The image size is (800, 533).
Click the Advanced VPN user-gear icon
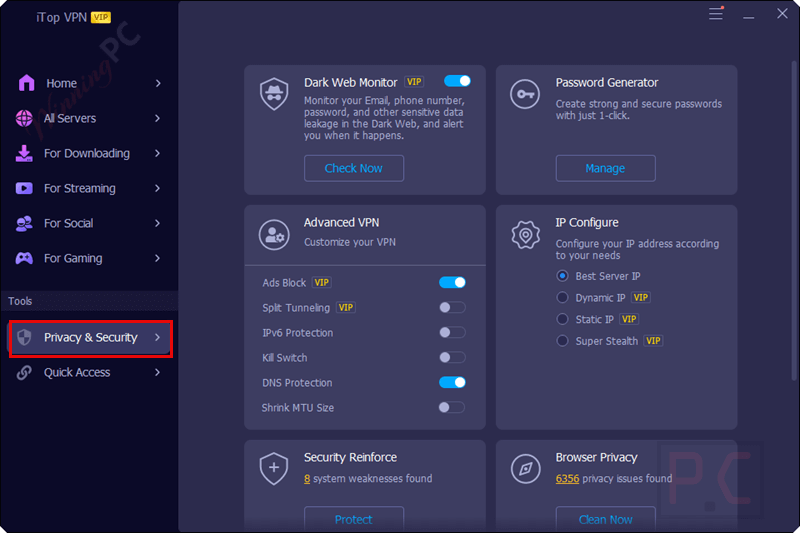pyautogui.click(x=274, y=235)
